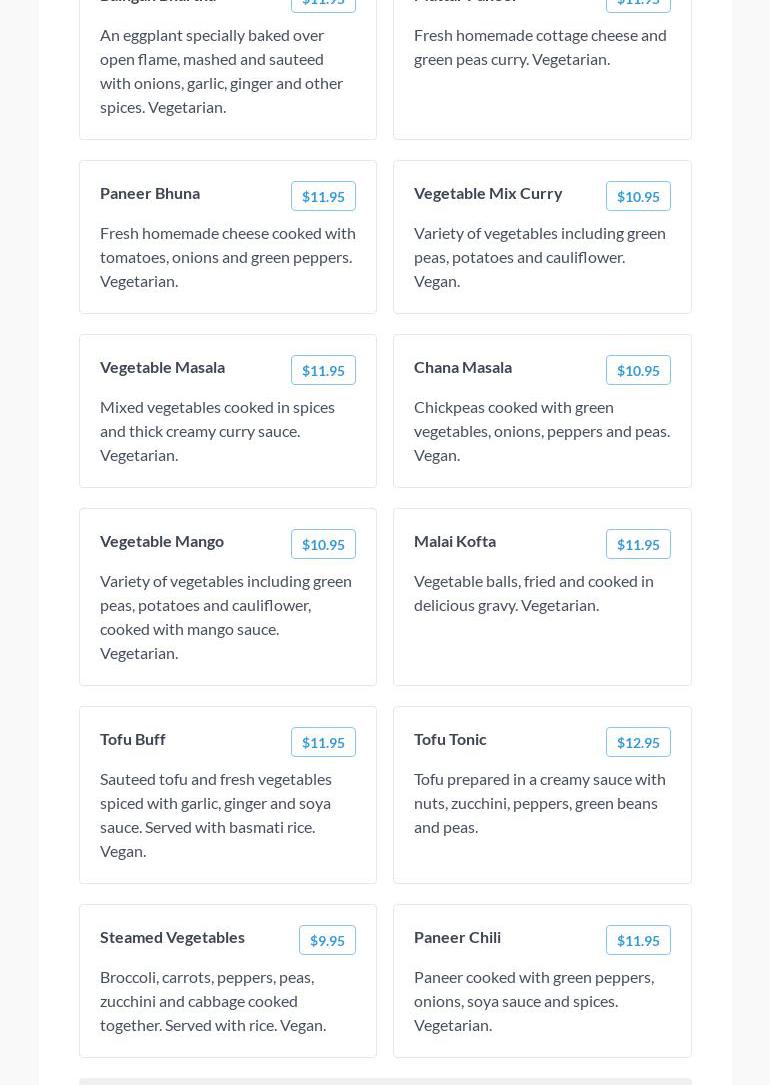Click the Paneer Chili description text

(x=534, y=1000)
